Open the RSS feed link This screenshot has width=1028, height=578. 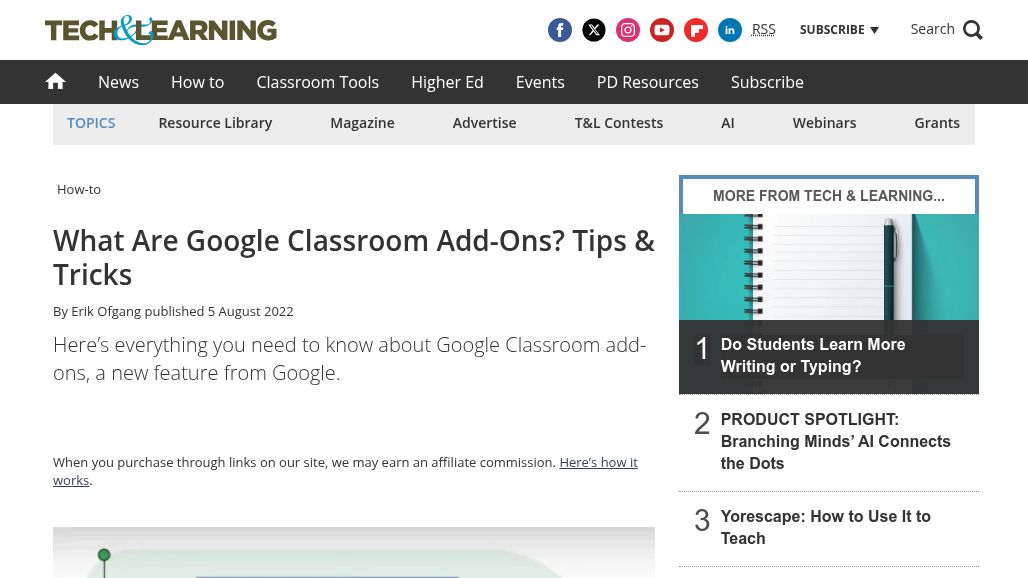(x=763, y=29)
